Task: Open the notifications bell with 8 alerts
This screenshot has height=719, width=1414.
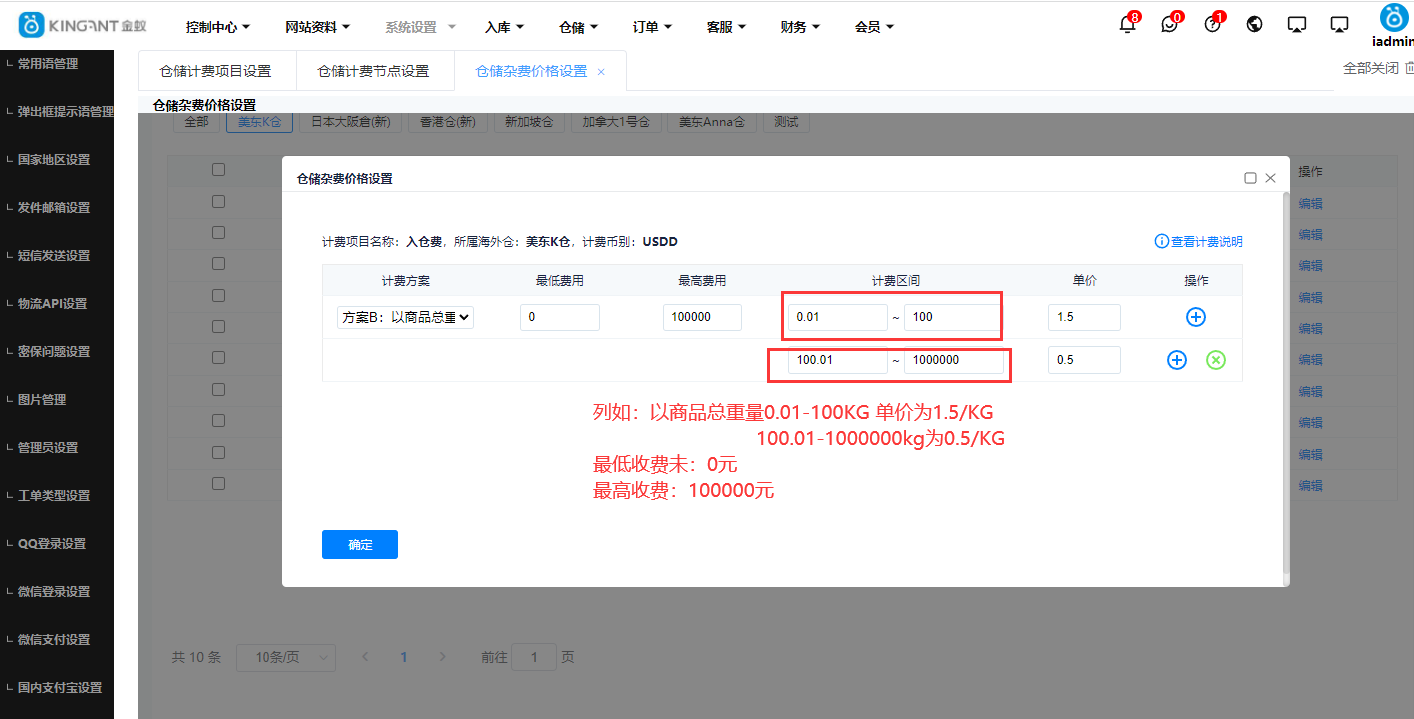Action: 1127,24
